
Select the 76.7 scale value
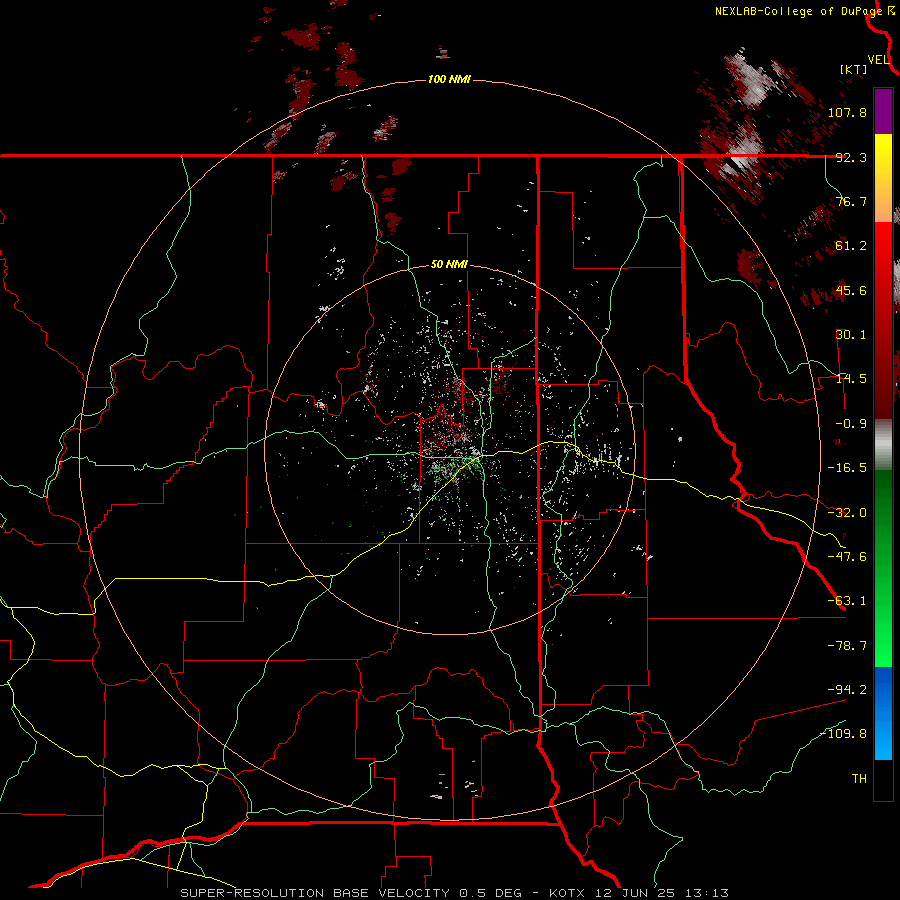tap(851, 201)
